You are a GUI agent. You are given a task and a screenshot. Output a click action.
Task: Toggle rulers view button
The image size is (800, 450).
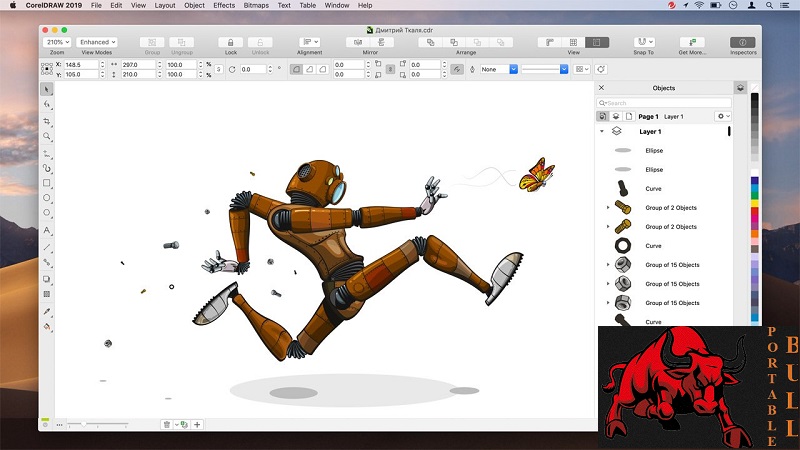(549, 42)
